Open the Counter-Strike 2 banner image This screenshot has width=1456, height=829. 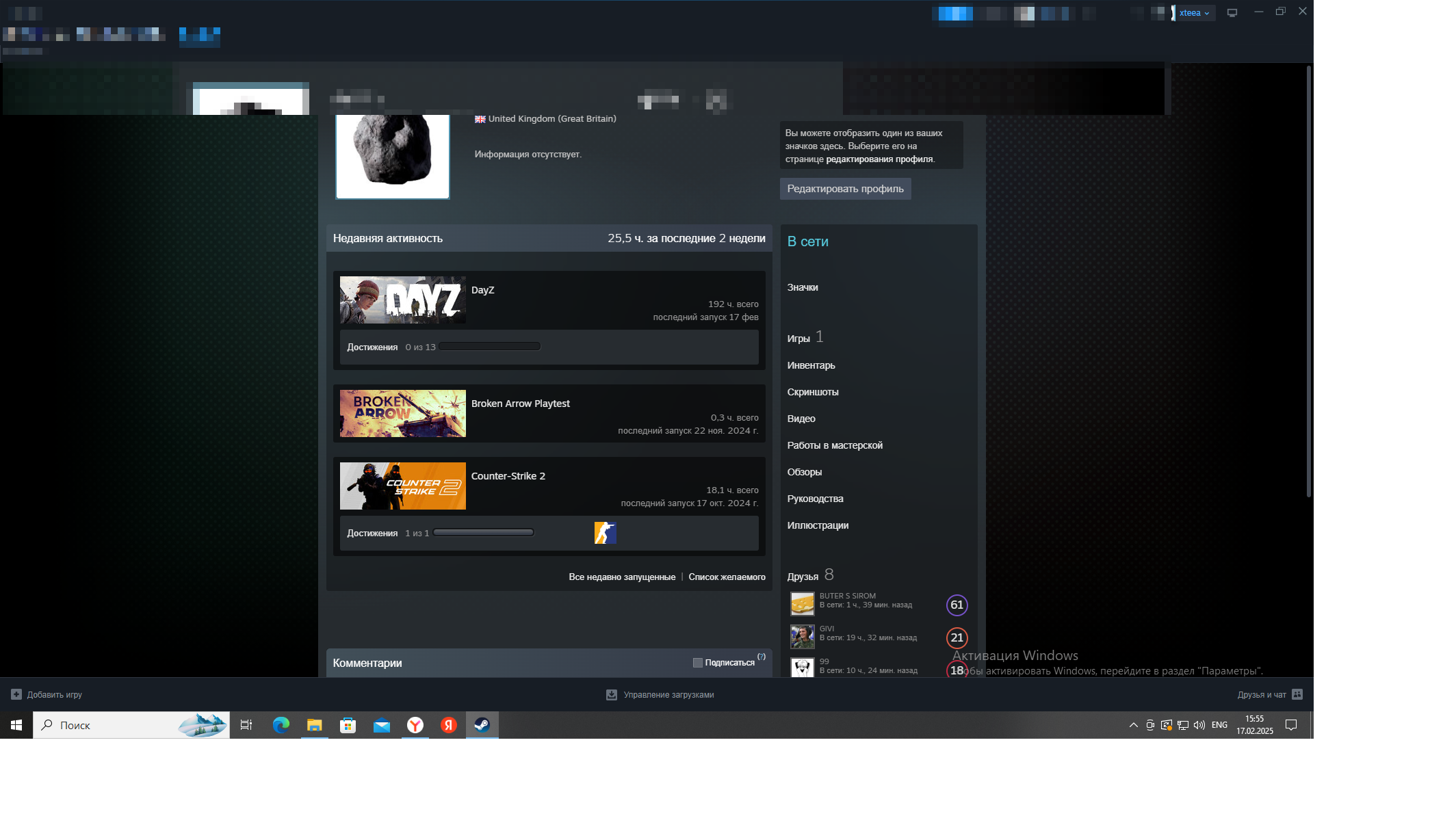click(x=402, y=486)
